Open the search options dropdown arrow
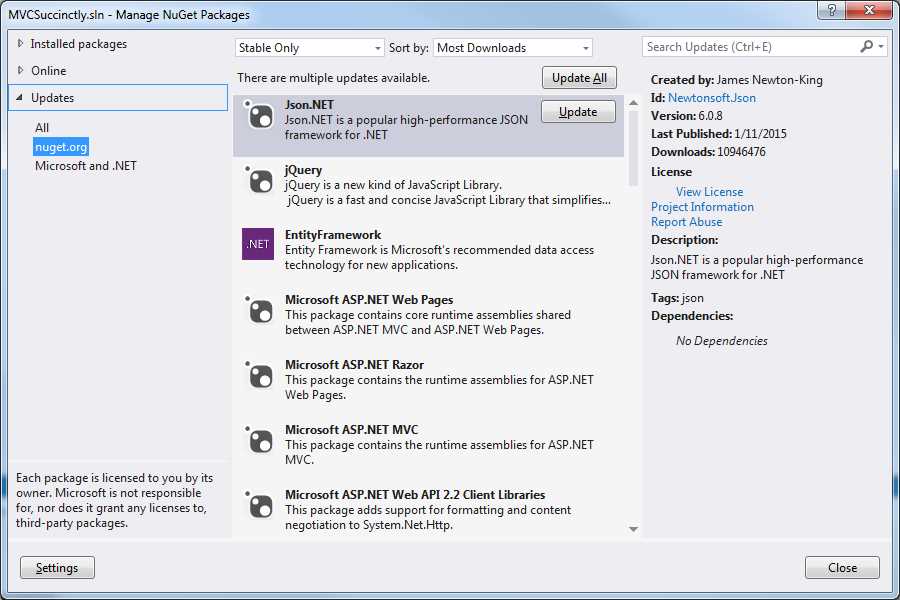This screenshot has height=600, width=900. coord(881,47)
